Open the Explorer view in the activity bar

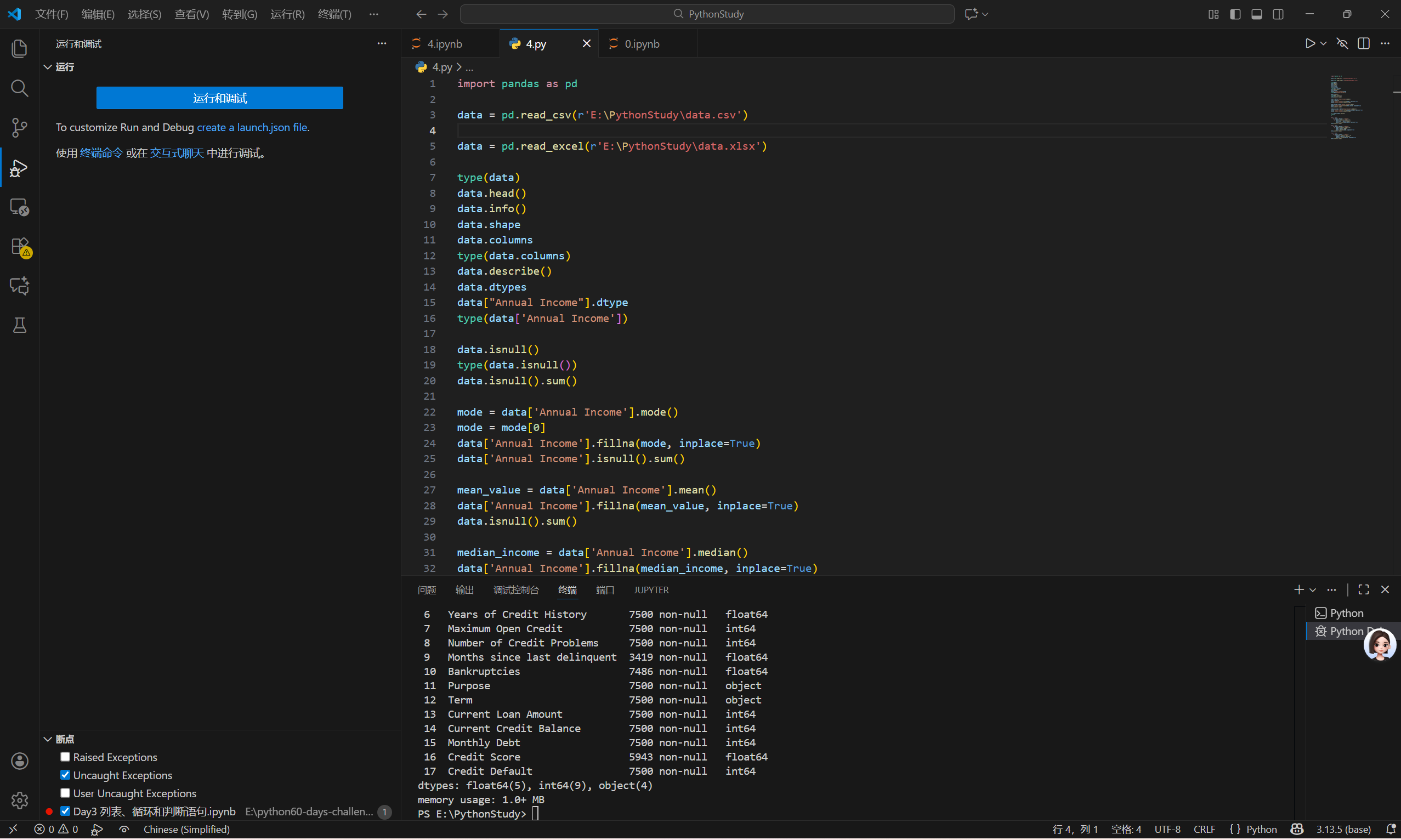[x=19, y=48]
